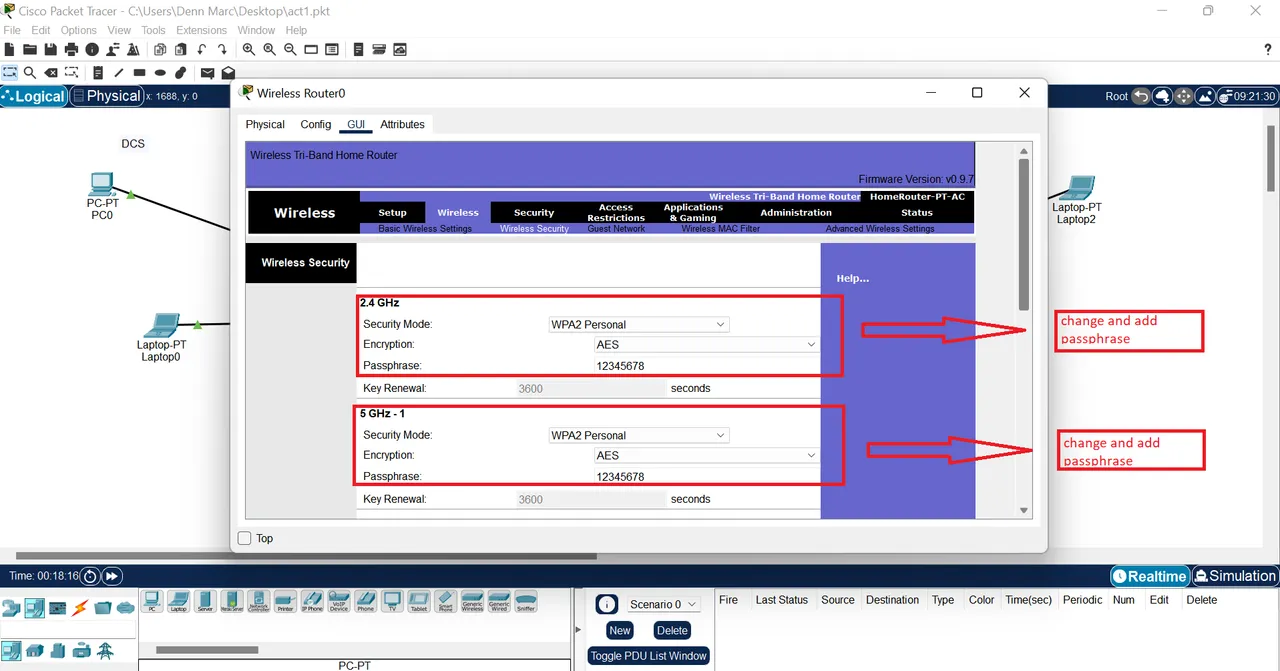Open the Extensions menu
The width and height of the screenshot is (1280, 671).
[201, 30]
